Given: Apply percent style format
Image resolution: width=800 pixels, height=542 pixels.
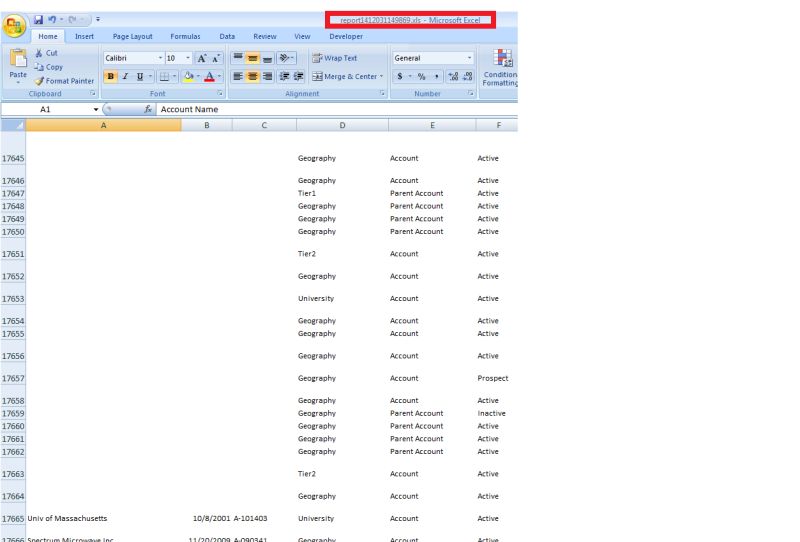Looking at the screenshot, I should click(x=421, y=77).
